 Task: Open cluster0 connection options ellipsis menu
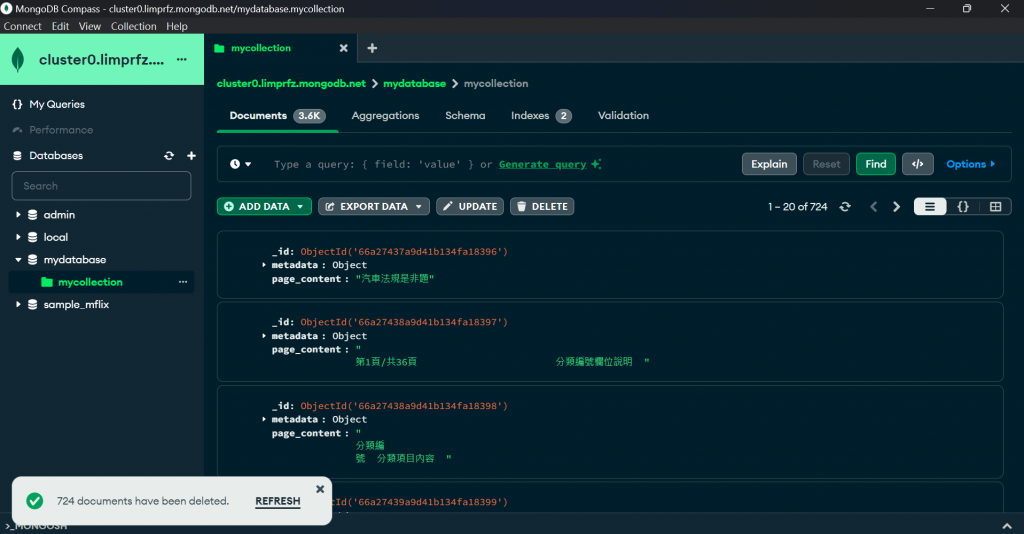point(182,59)
